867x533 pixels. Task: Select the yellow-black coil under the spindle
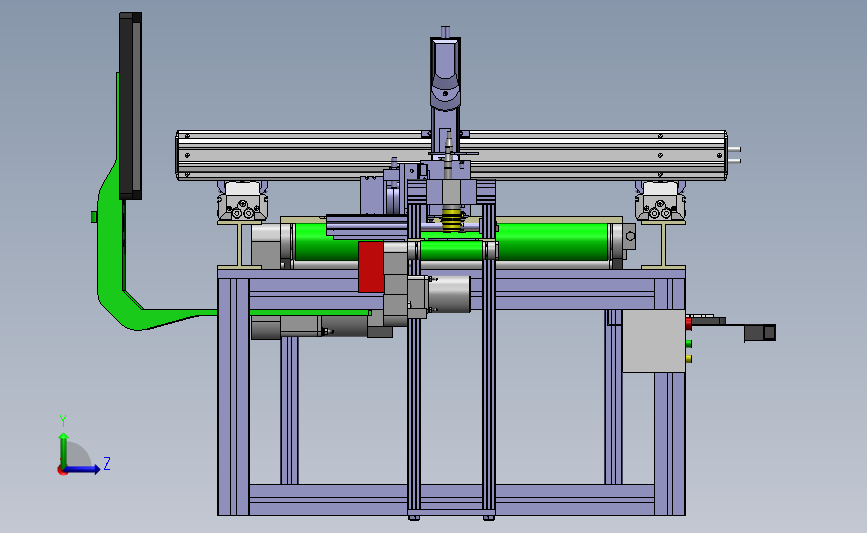[x=453, y=220]
